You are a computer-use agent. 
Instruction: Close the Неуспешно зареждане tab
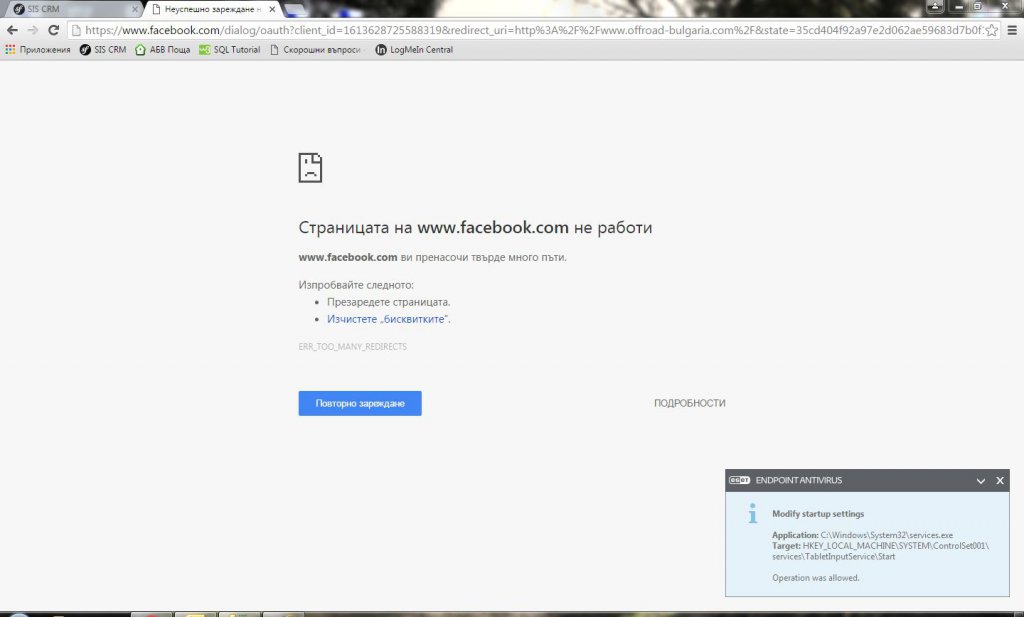pos(272,9)
